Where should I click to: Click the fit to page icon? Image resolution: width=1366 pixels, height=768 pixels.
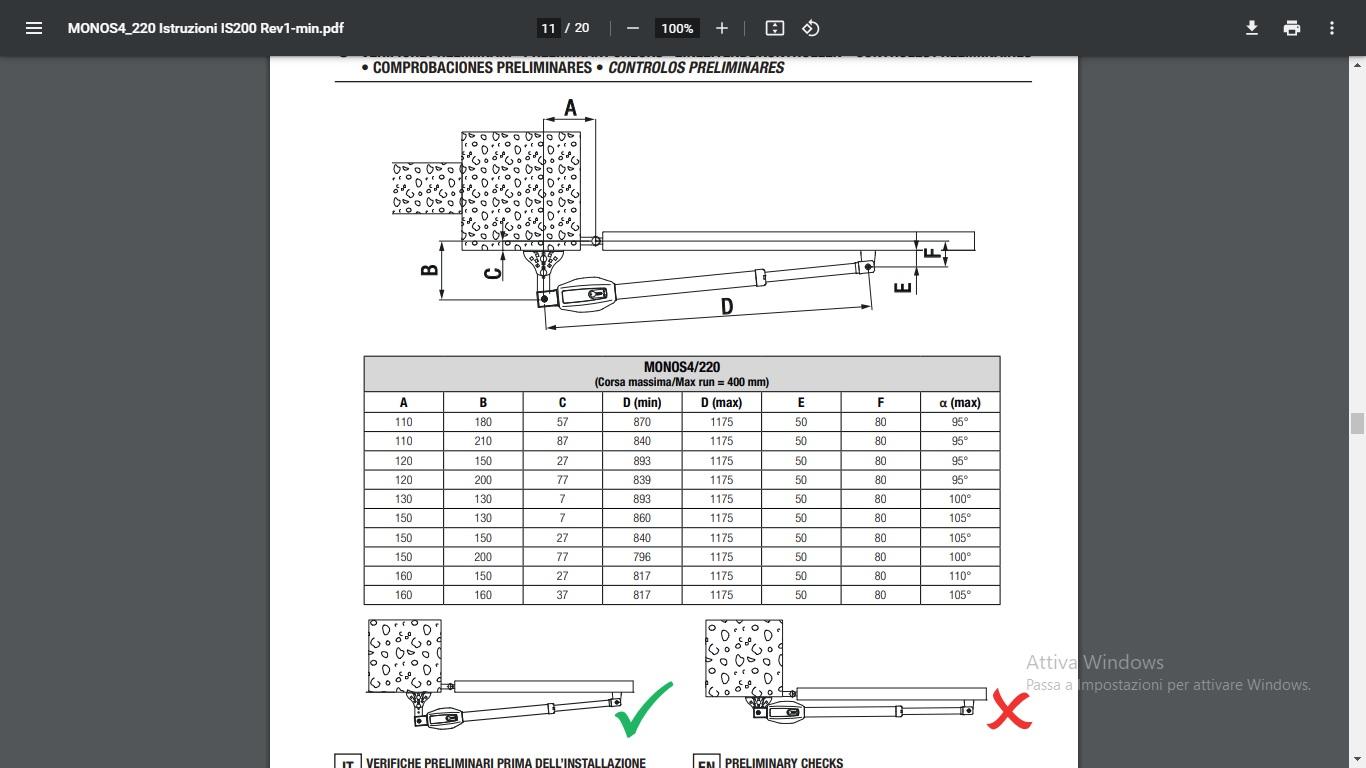[775, 28]
